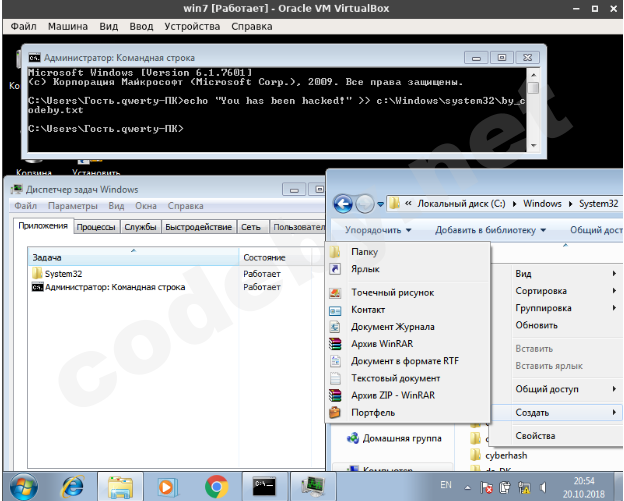The width and height of the screenshot is (624, 501).
Task: Open VirtualBox Устройства menu
Action: tap(192, 26)
